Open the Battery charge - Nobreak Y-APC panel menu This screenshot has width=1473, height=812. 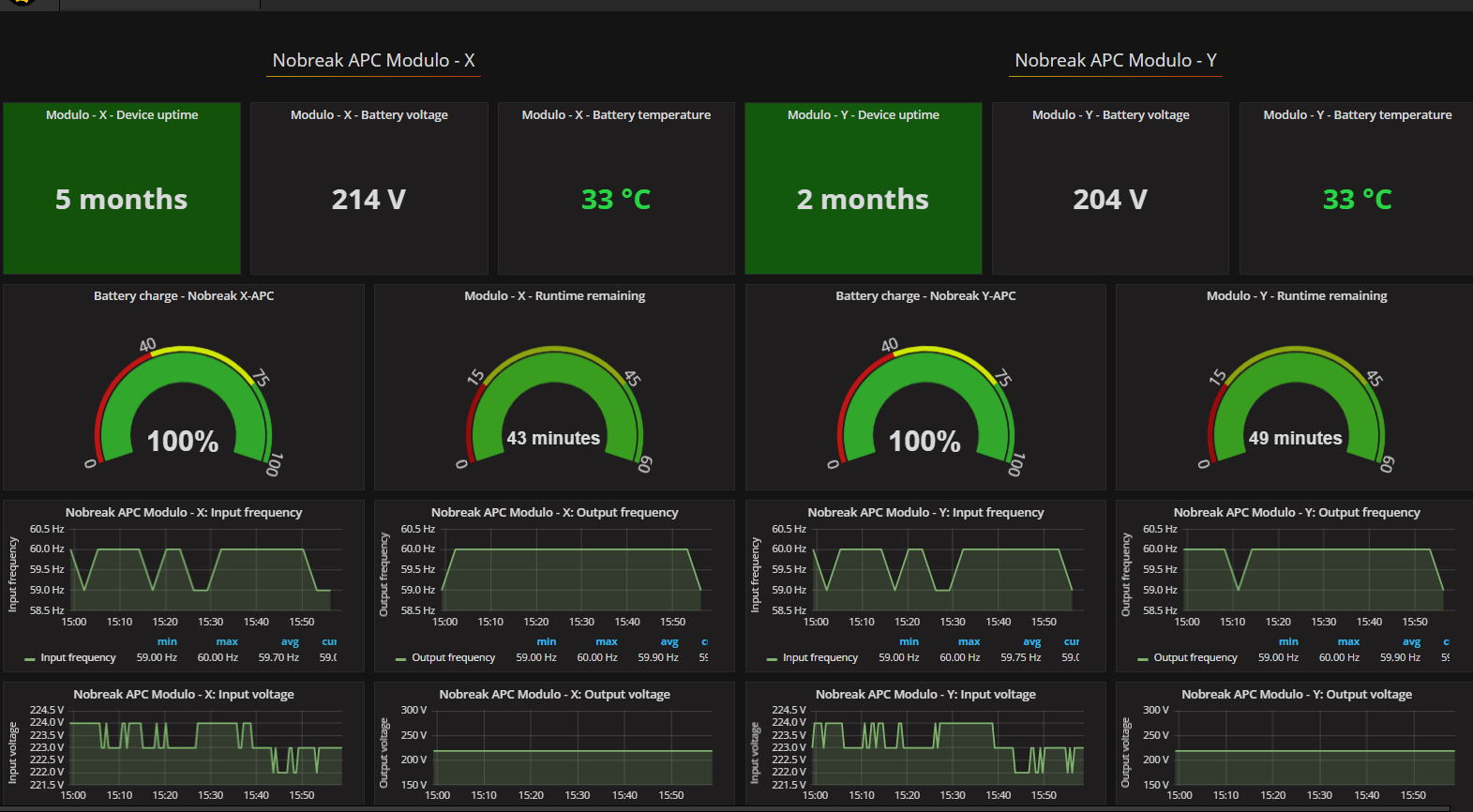click(925, 295)
